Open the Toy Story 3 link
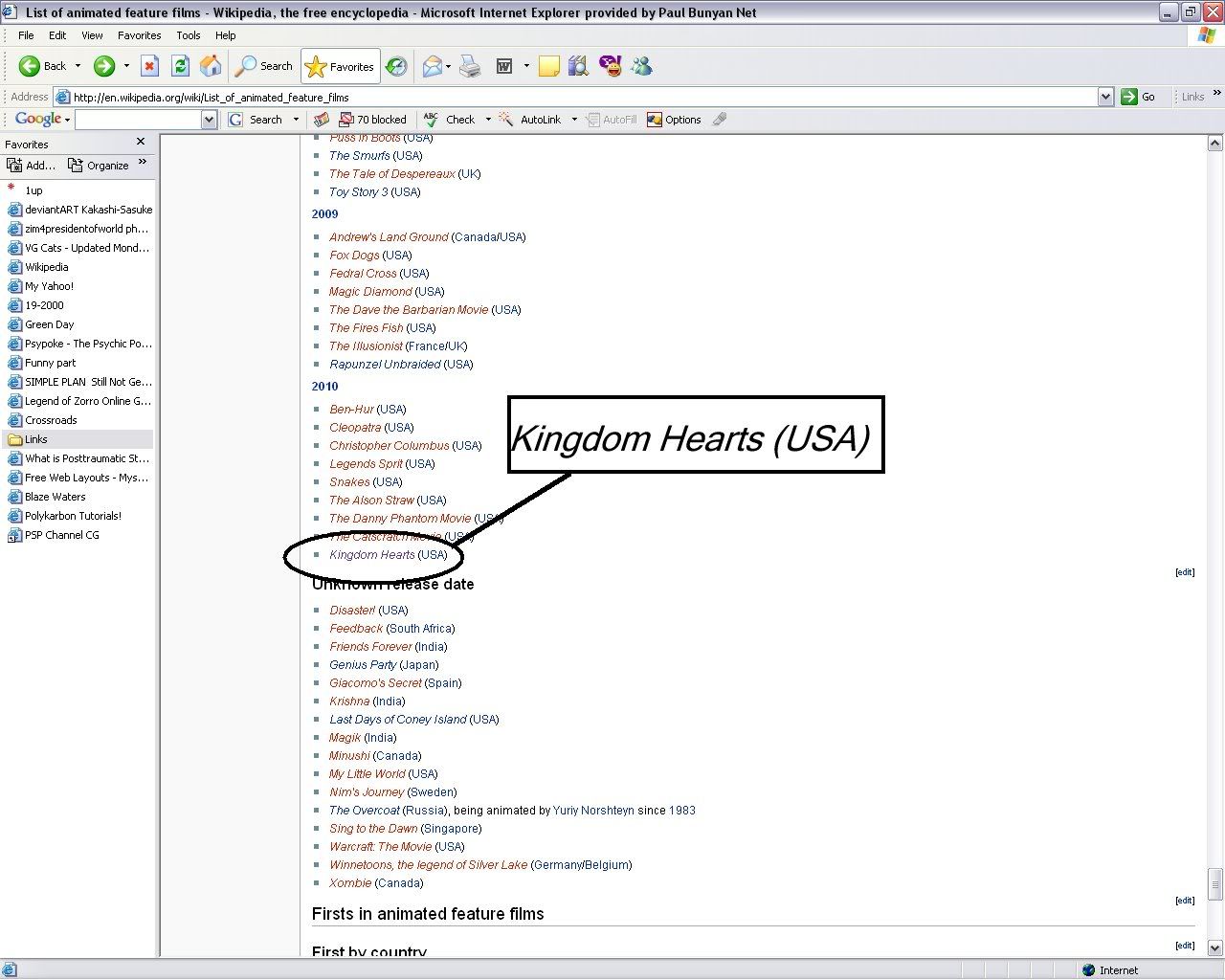 [x=359, y=192]
